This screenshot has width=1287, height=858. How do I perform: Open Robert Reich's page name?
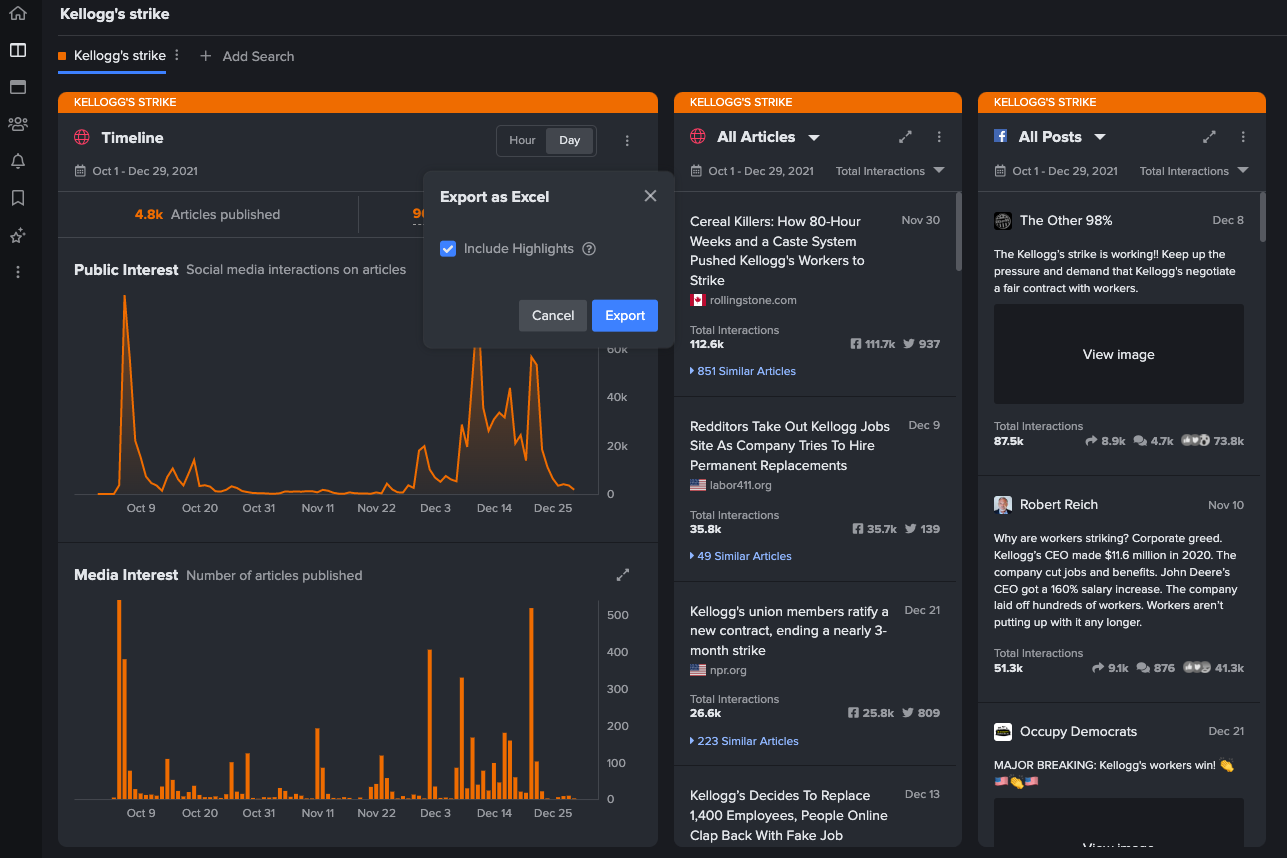[x=1059, y=505]
